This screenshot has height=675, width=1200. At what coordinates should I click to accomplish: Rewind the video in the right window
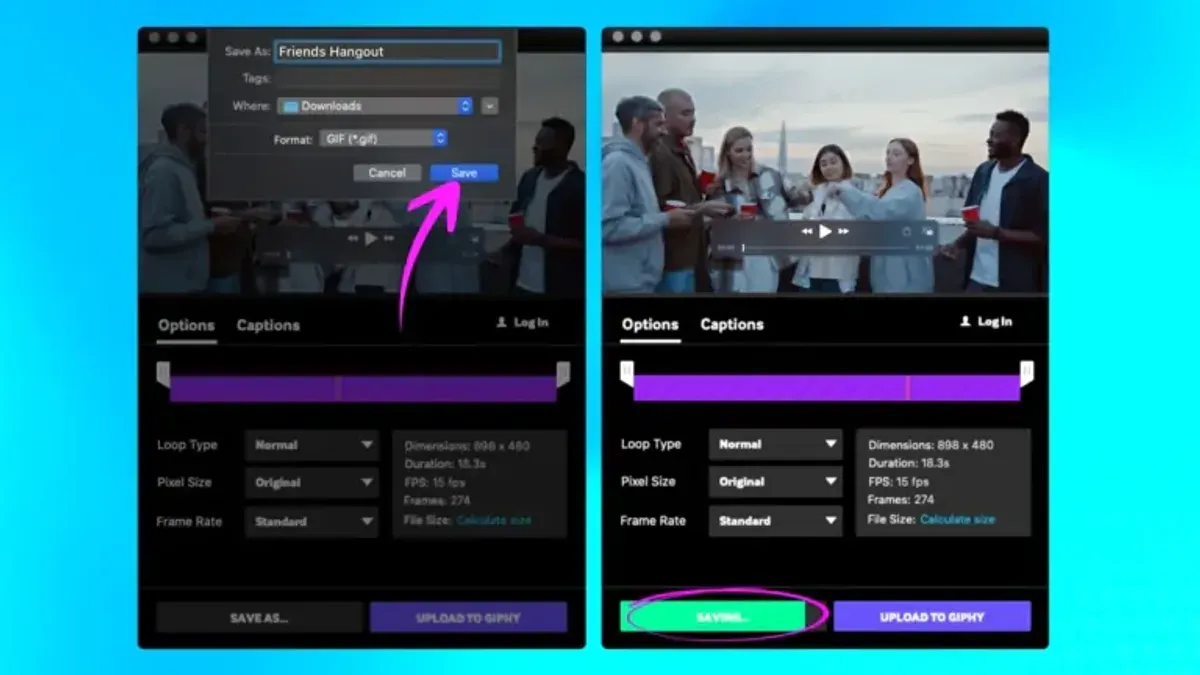806,231
